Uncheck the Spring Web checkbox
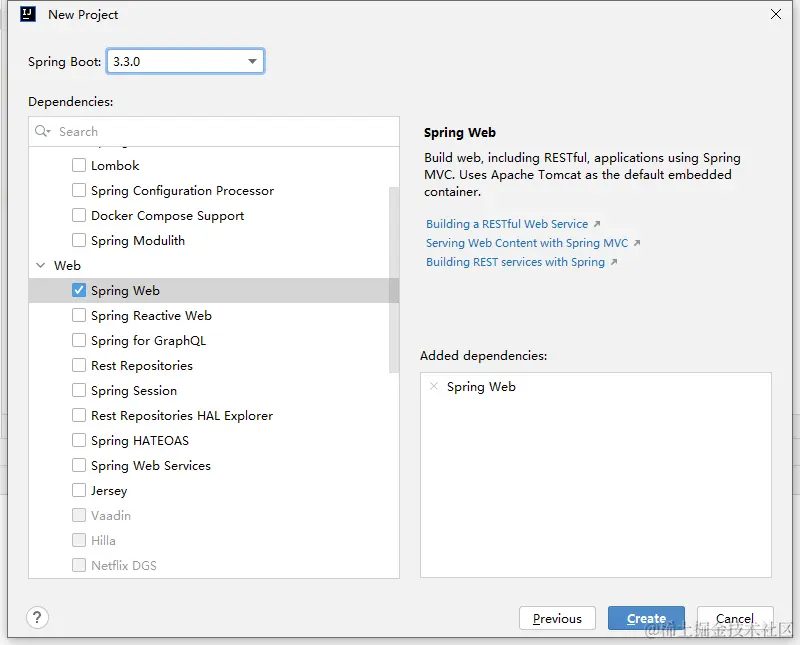Viewport: 800px width, 645px height. [x=79, y=290]
